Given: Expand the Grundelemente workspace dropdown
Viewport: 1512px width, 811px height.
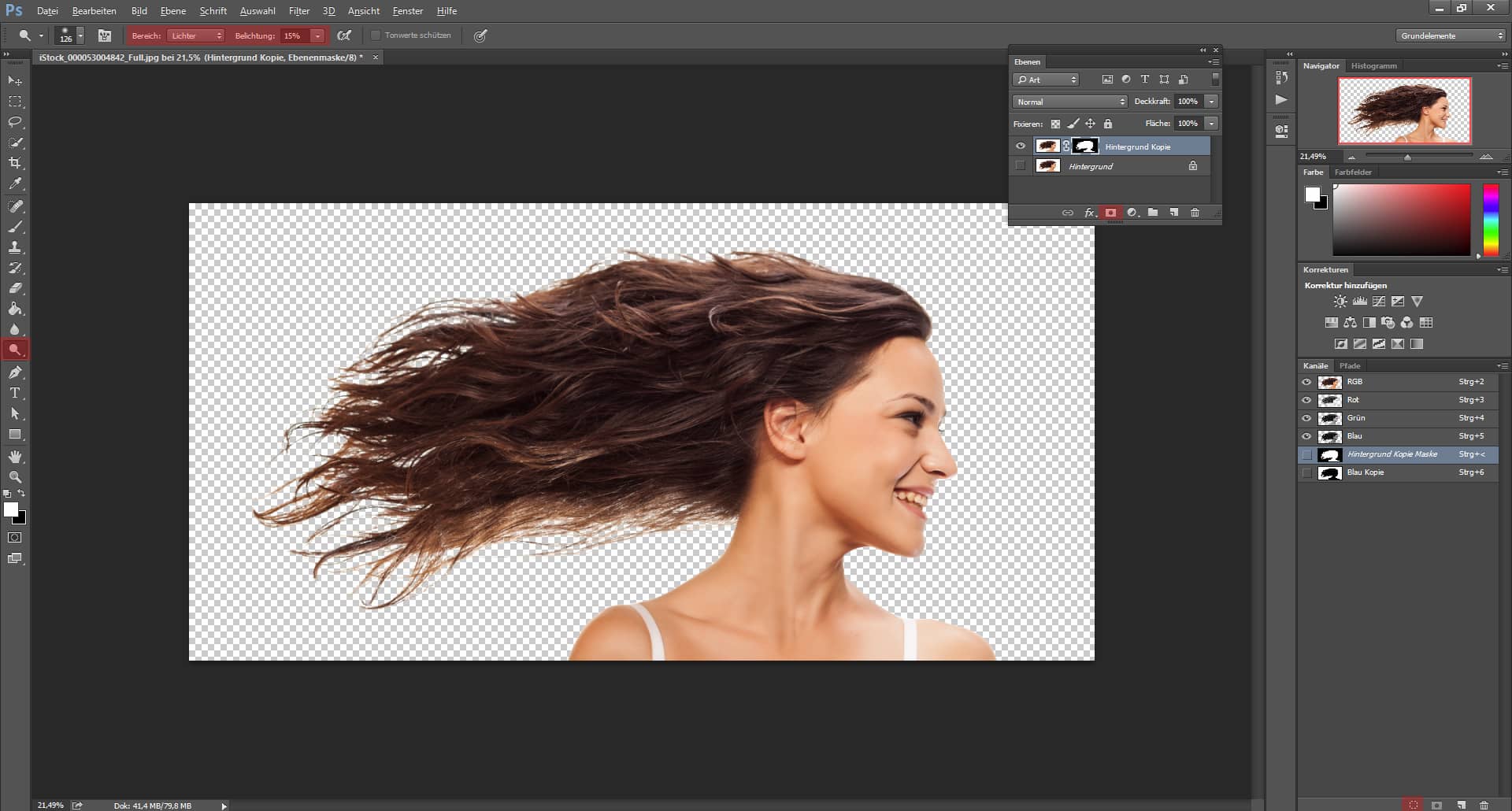Looking at the screenshot, I should [1451, 35].
